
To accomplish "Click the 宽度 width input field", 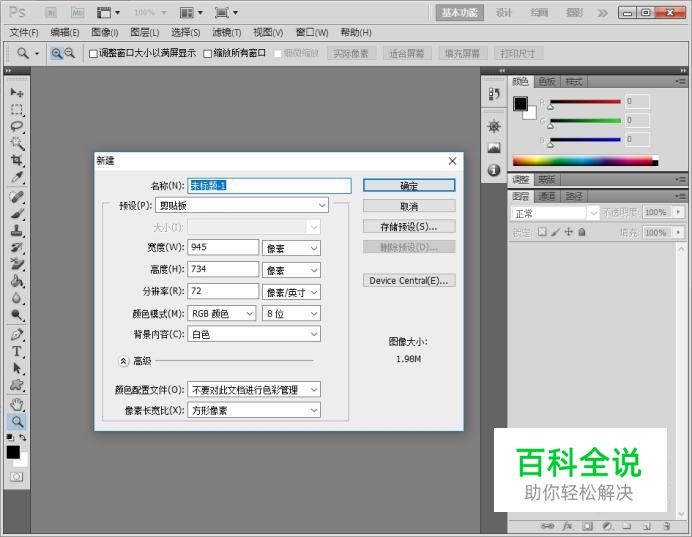I will coord(223,247).
